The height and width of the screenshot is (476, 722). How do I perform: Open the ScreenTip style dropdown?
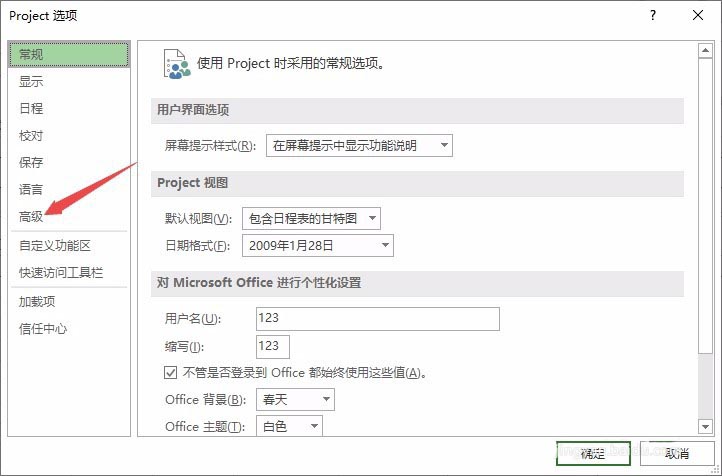pos(359,146)
